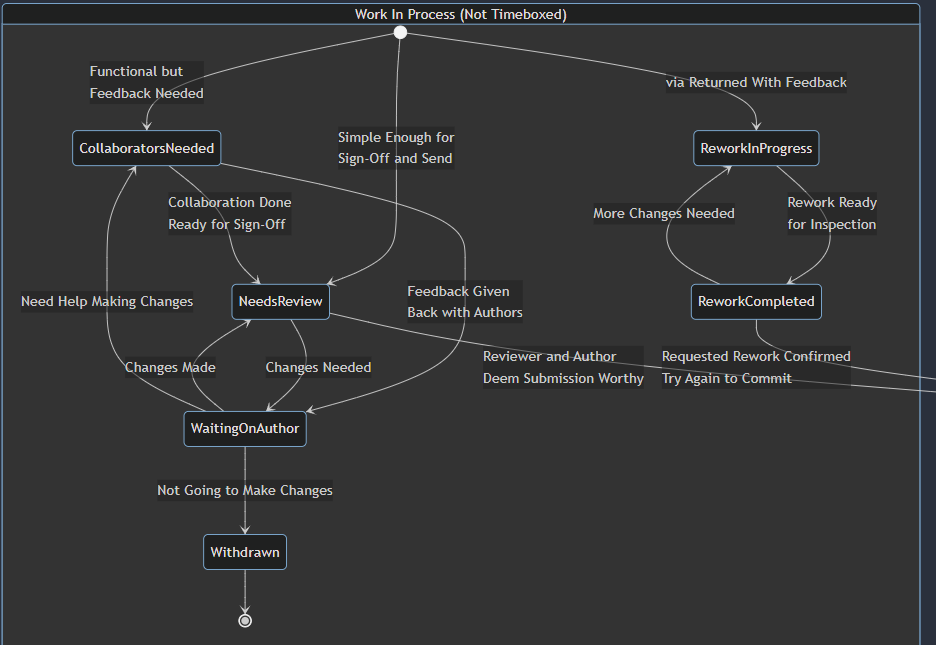Select the 'via Returned With Feedback' label

coord(756,82)
